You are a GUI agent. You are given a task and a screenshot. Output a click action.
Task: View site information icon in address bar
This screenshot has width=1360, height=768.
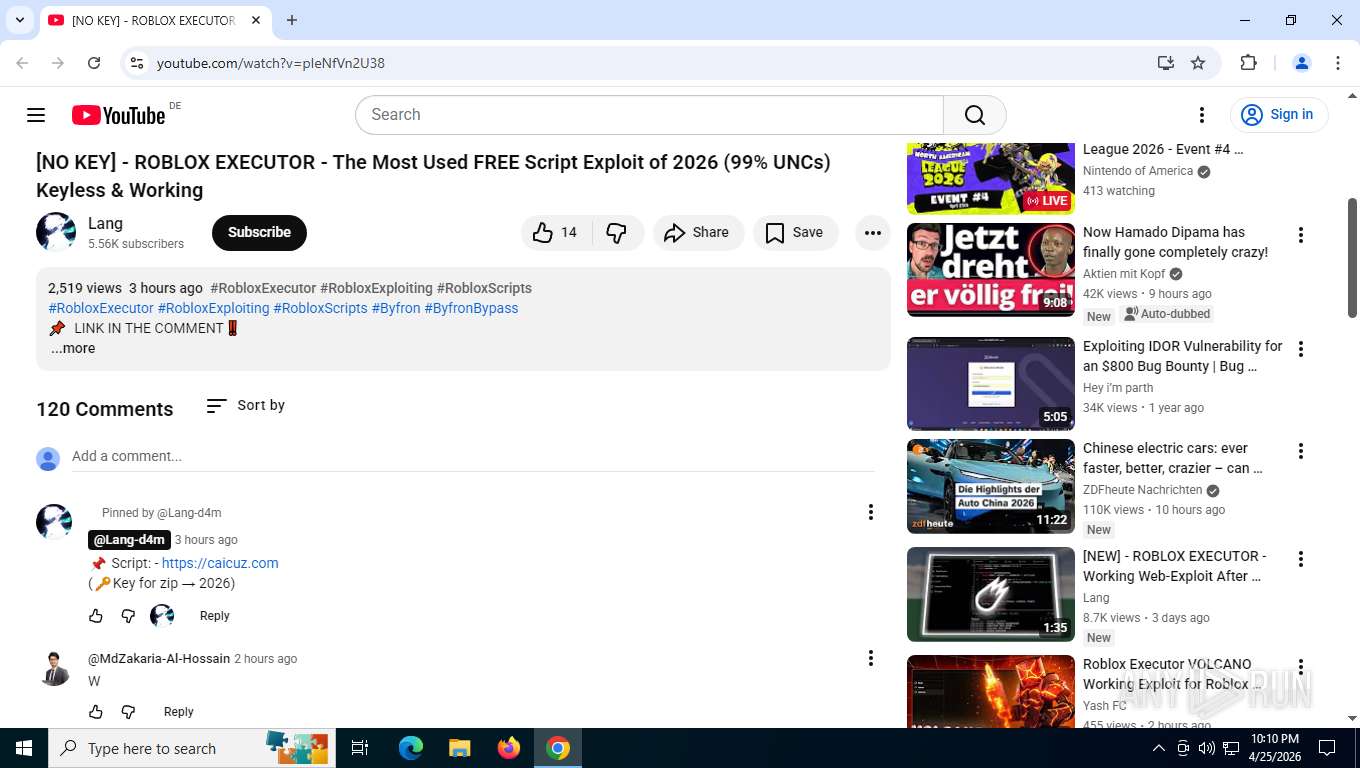pyautogui.click(x=137, y=63)
